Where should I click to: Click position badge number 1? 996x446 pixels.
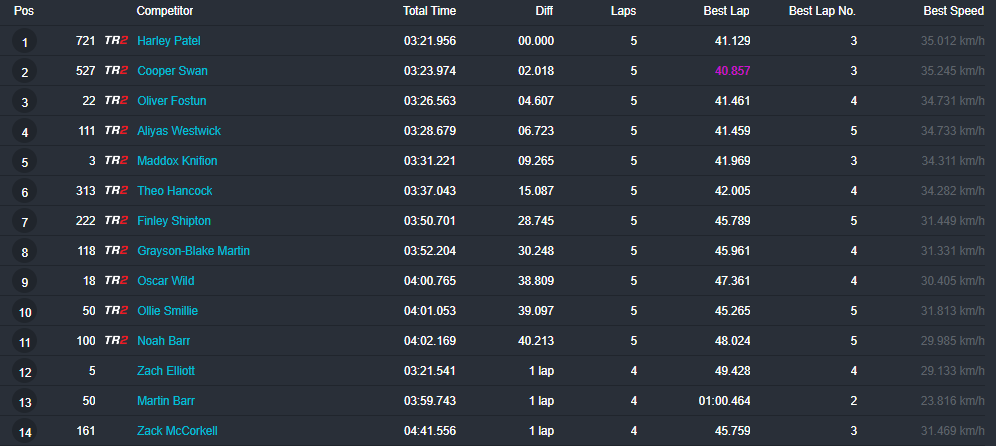point(24,42)
